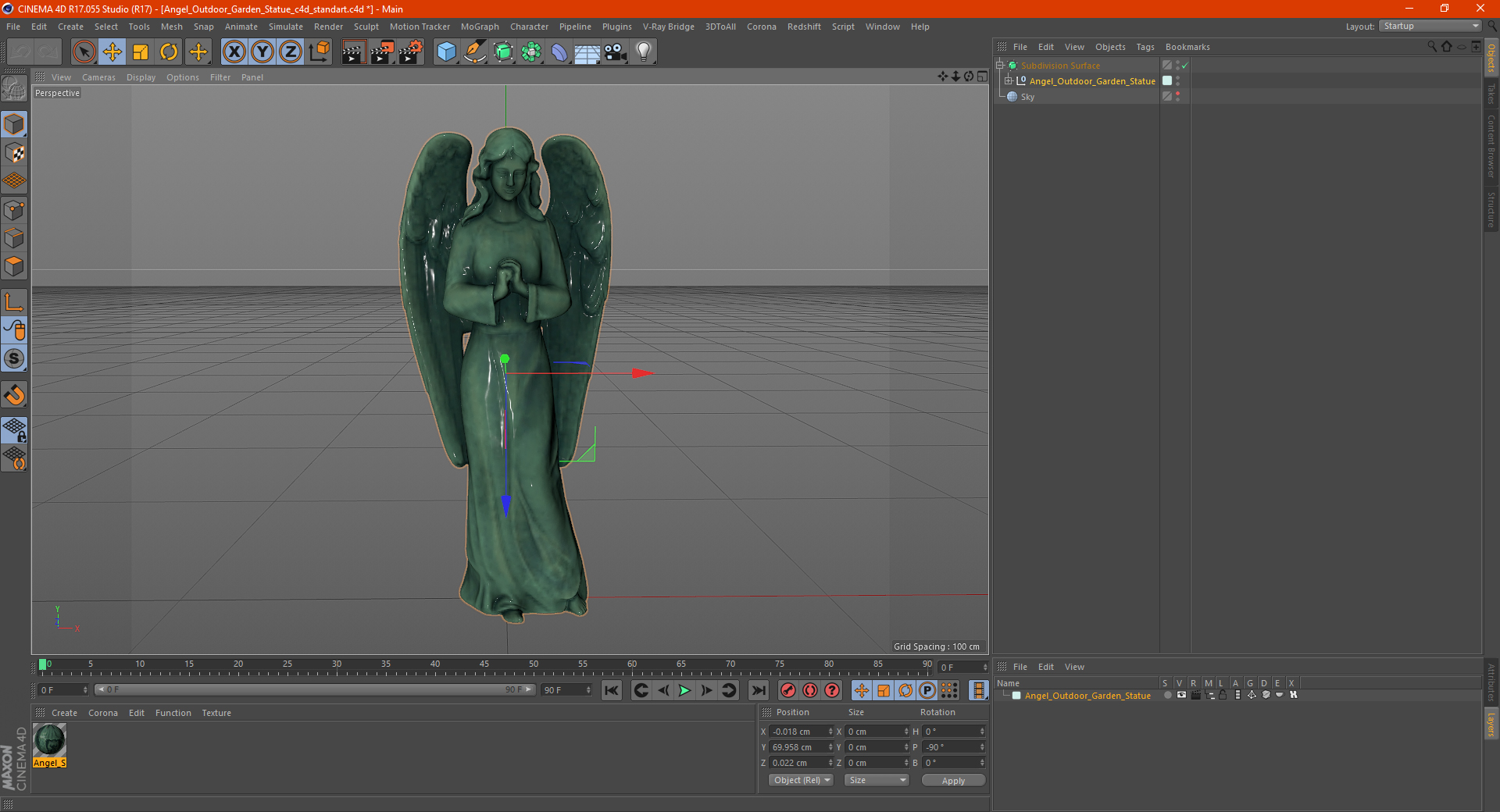Viewport: 1500px width, 812px height.
Task: Open the material manager Texture menu
Action: pos(216,713)
